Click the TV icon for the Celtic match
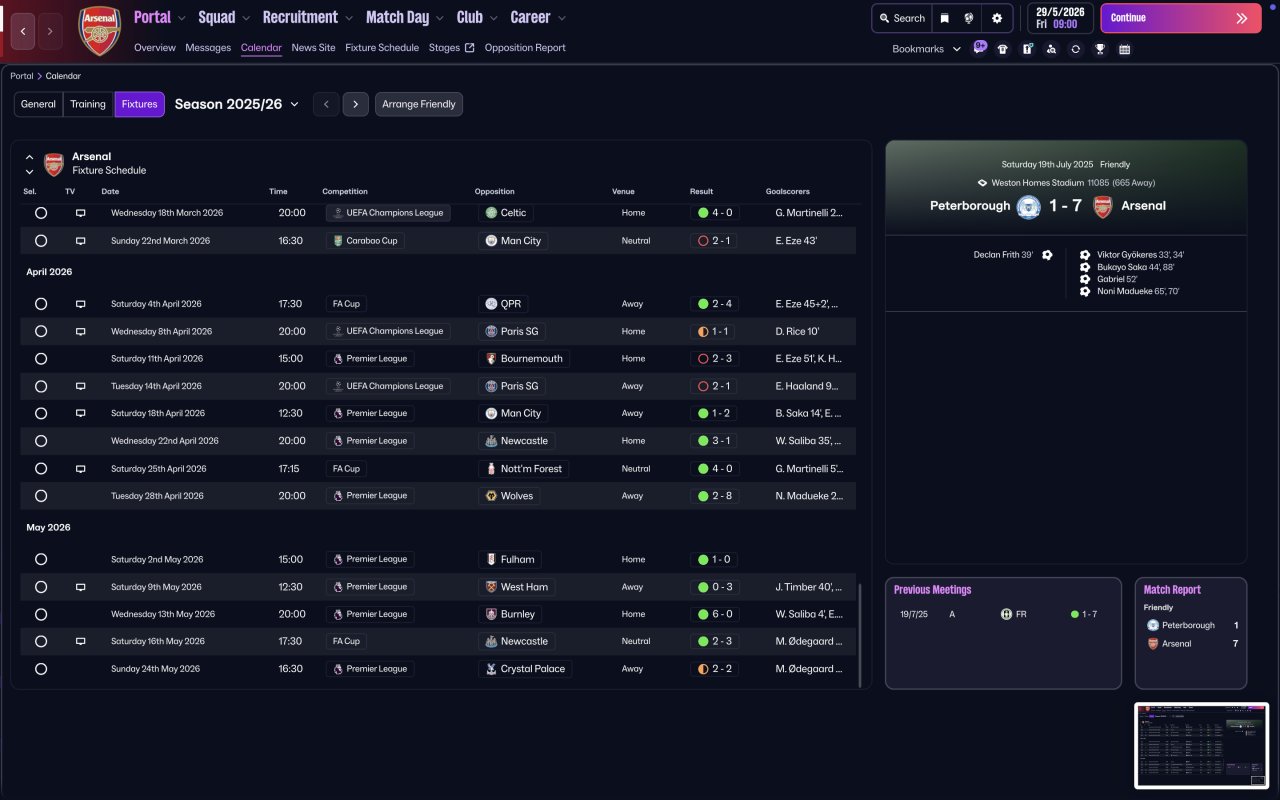1280x800 pixels. 81,213
